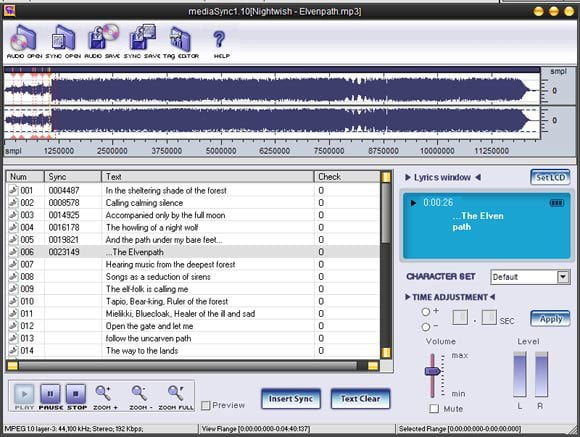
Task: Sort by the Check column header
Action: [x=347, y=177]
